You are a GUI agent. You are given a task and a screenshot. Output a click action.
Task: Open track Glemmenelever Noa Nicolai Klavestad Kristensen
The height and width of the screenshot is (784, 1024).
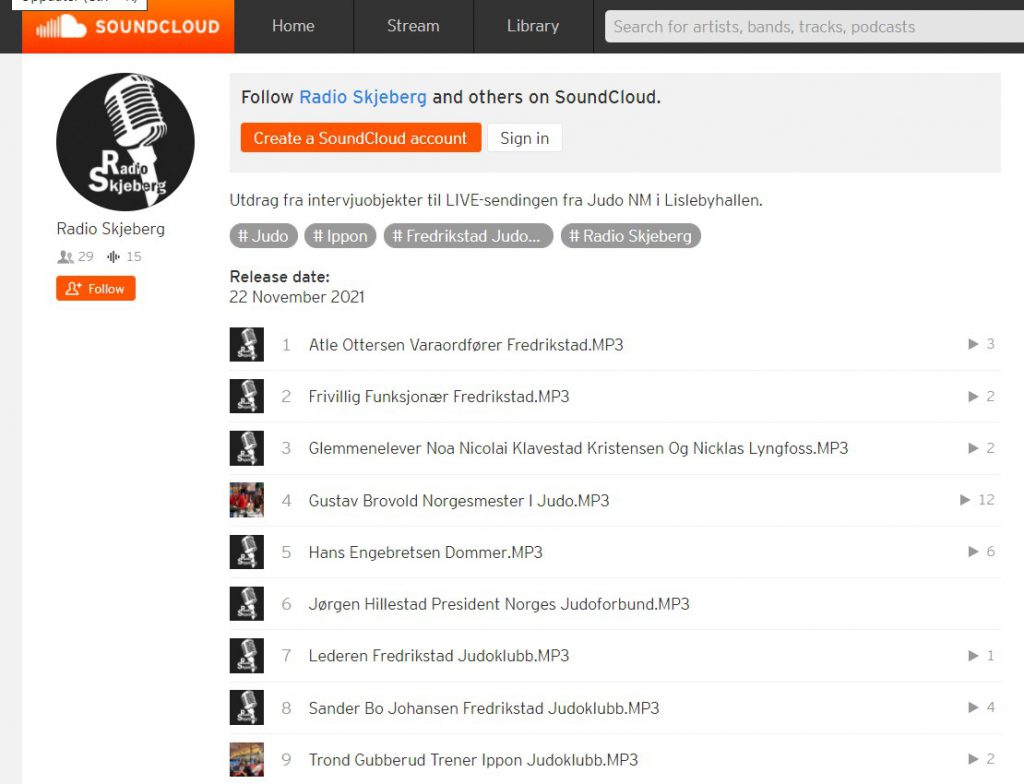(x=579, y=449)
